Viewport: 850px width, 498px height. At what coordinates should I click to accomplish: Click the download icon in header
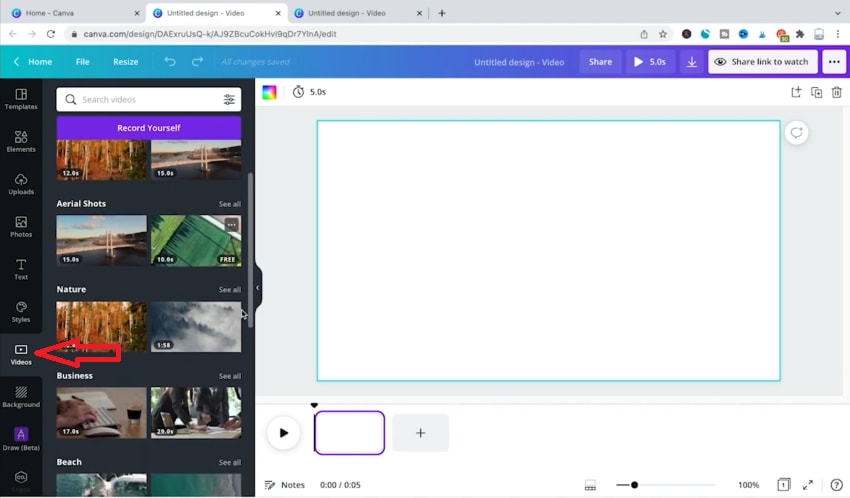click(x=692, y=62)
